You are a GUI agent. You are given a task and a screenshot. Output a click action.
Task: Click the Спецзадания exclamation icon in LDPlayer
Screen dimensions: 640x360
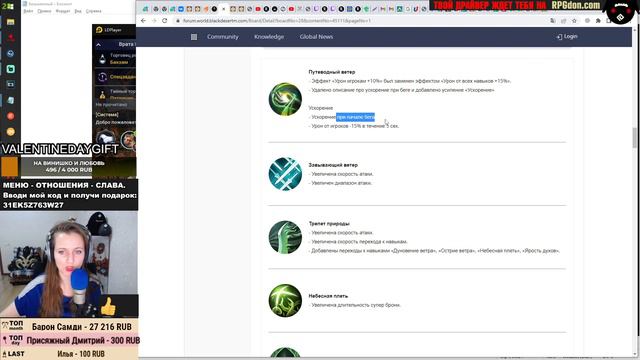102,76
